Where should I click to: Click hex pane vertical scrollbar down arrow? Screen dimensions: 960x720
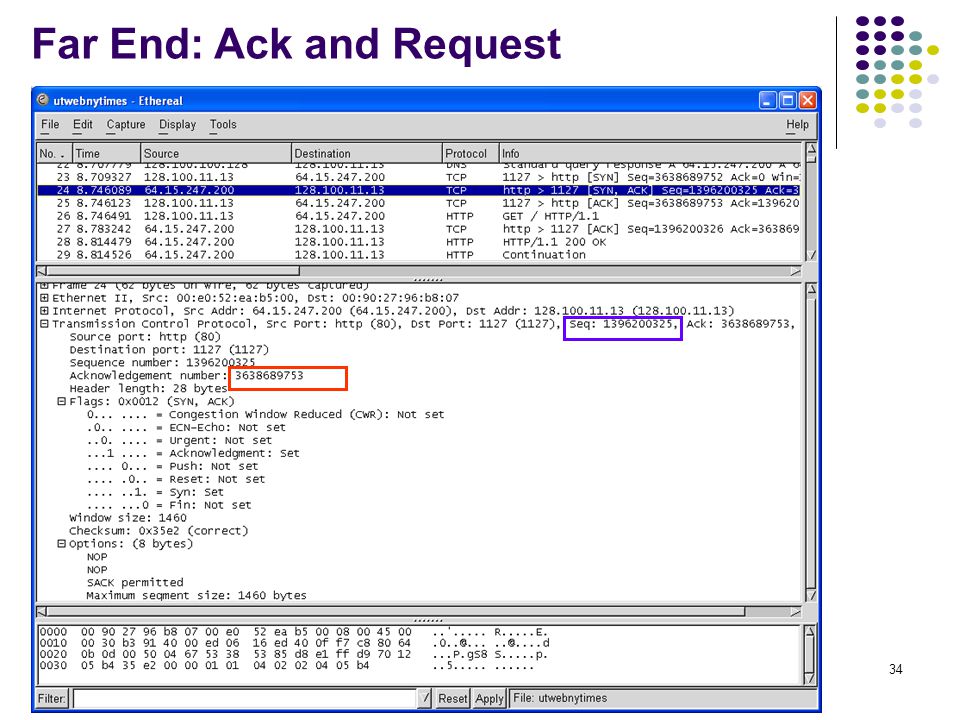coord(809,678)
